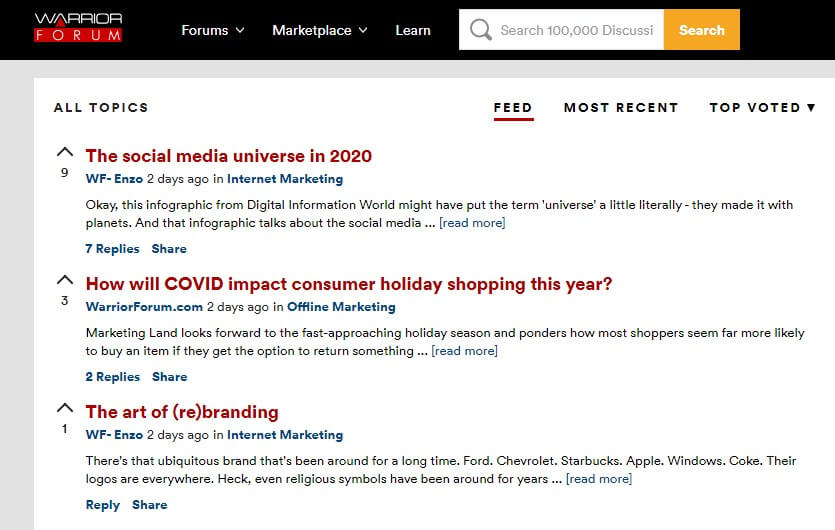Viewport: 835px width, 530px height.
Task: Click the orange Search button
Action: 701,30
